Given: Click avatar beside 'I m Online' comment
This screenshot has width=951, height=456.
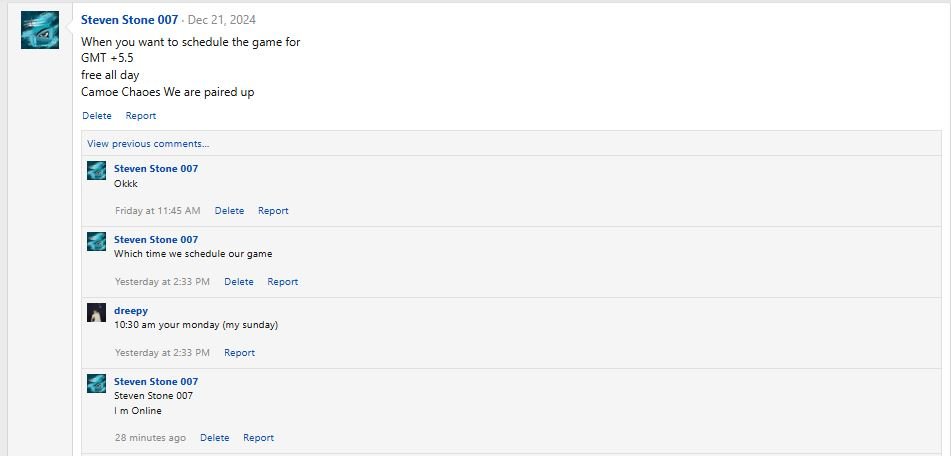Looking at the screenshot, I should point(96,383).
